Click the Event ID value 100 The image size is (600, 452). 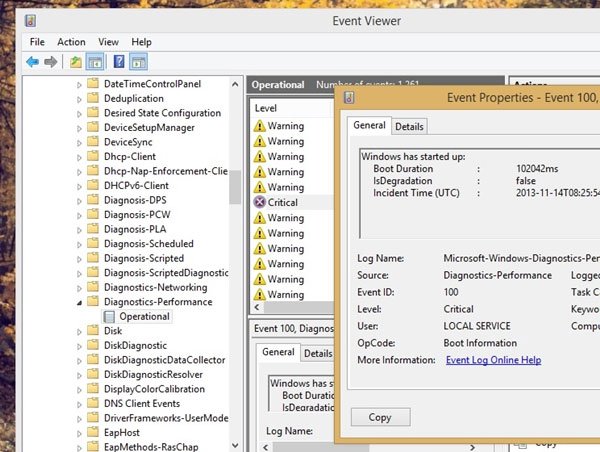point(451,292)
